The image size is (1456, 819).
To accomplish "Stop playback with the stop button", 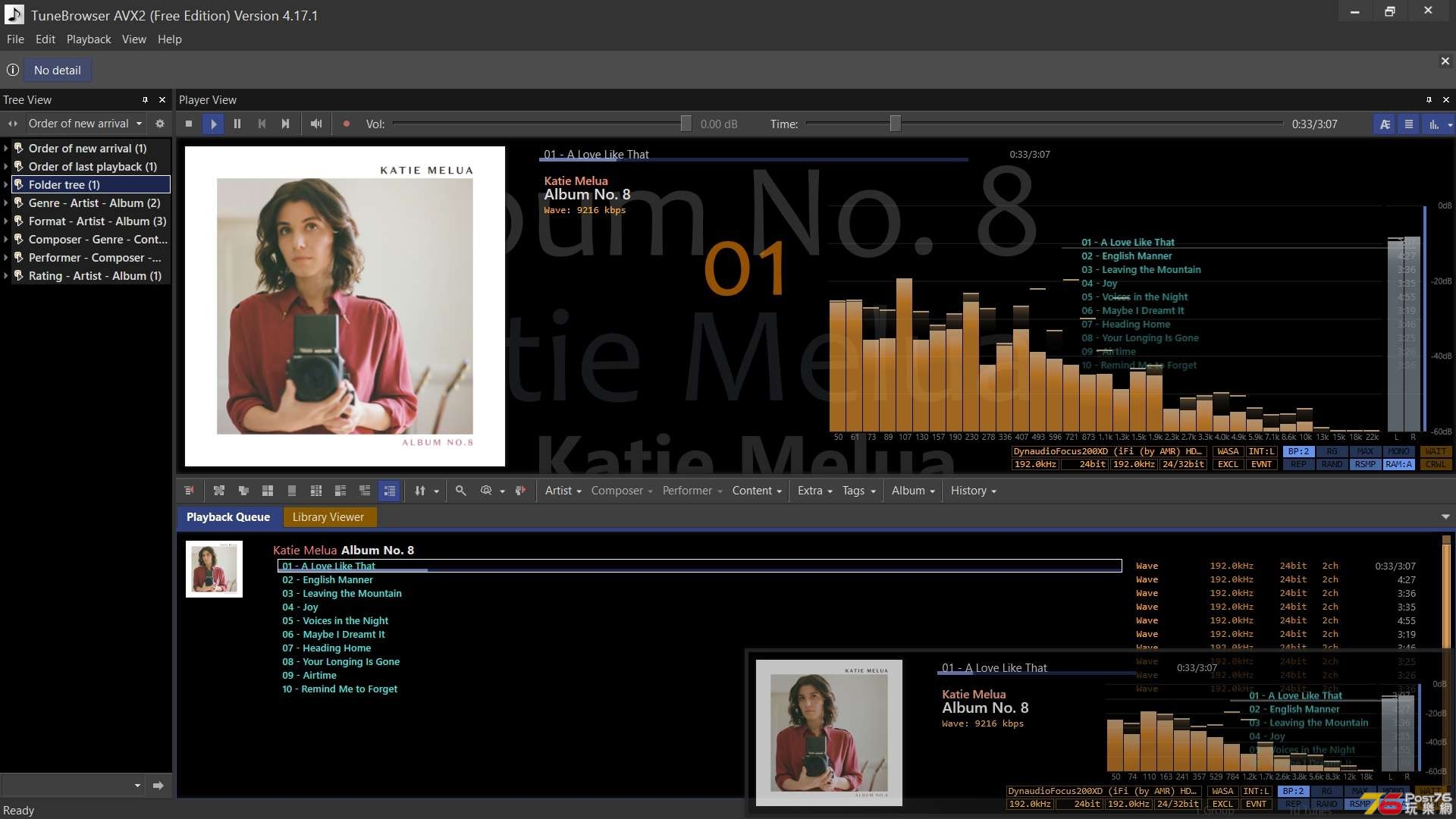I will tap(189, 124).
